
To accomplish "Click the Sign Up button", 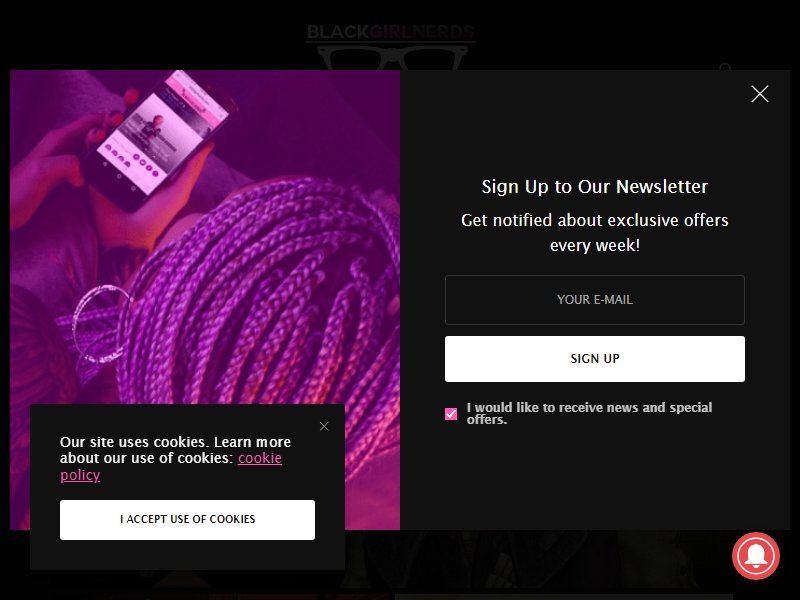I will (x=594, y=359).
